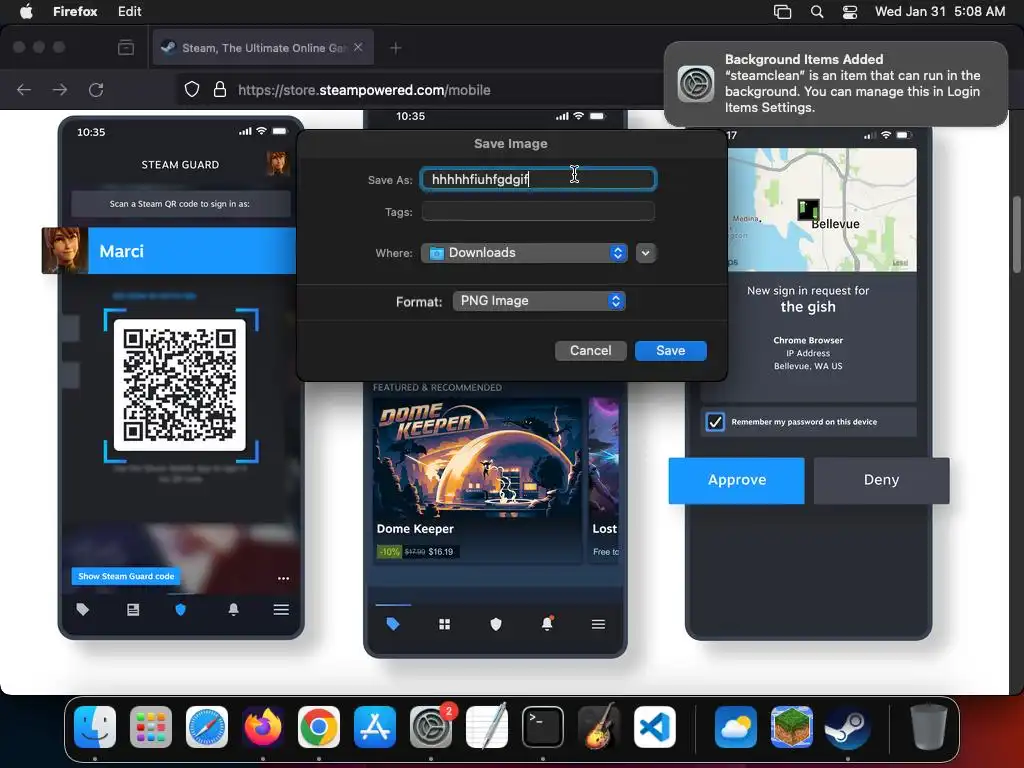The width and height of the screenshot is (1024, 768).
Task: Open the Weather app from dock
Action: point(736,727)
